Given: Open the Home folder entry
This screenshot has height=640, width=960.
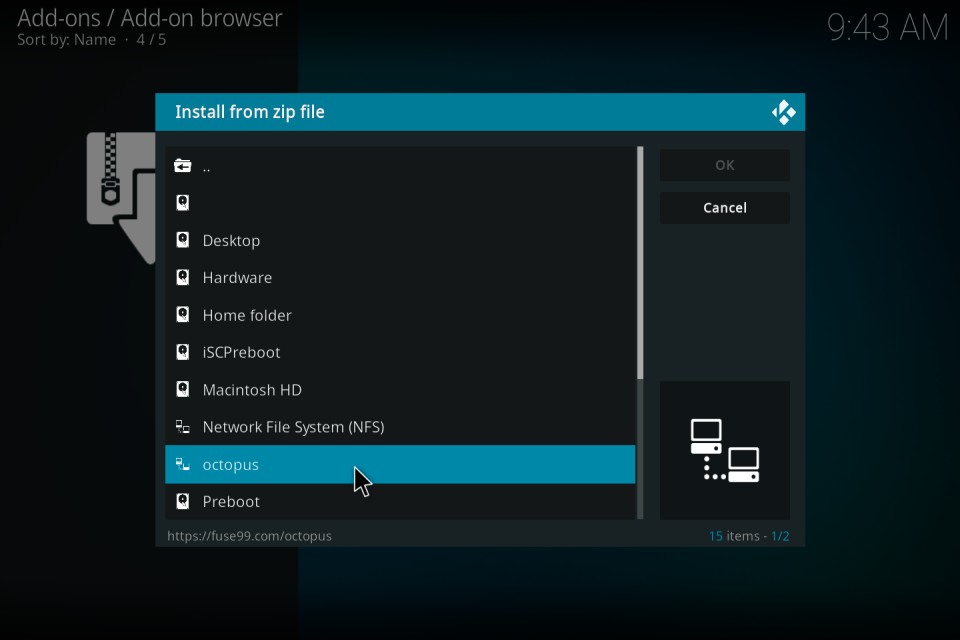Looking at the screenshot, I should tap(400, 315).
